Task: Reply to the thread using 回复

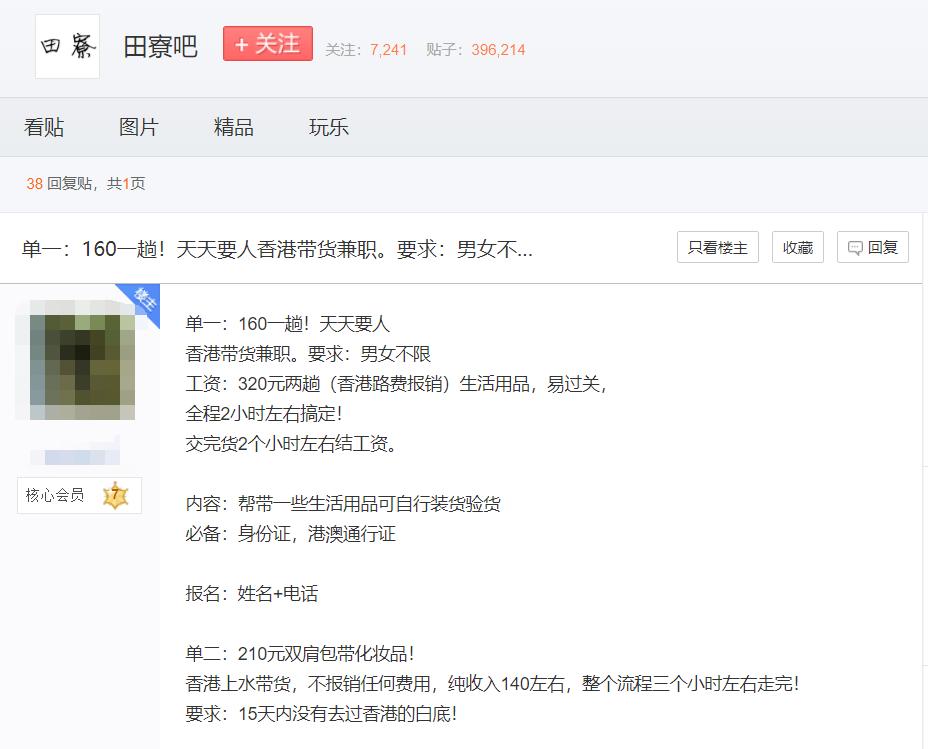Action: [x=872, y=247]
